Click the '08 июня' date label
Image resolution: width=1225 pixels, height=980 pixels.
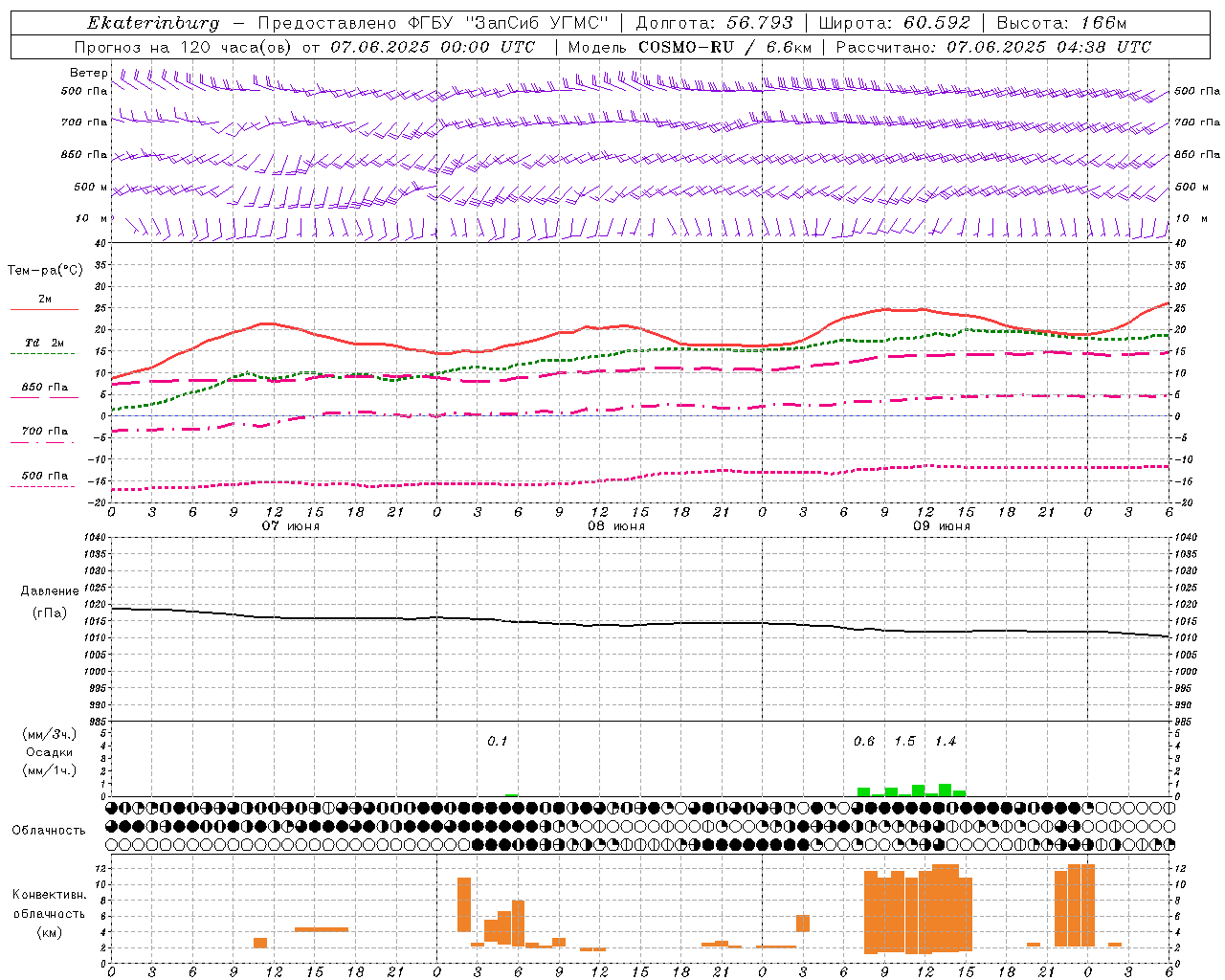616,526
